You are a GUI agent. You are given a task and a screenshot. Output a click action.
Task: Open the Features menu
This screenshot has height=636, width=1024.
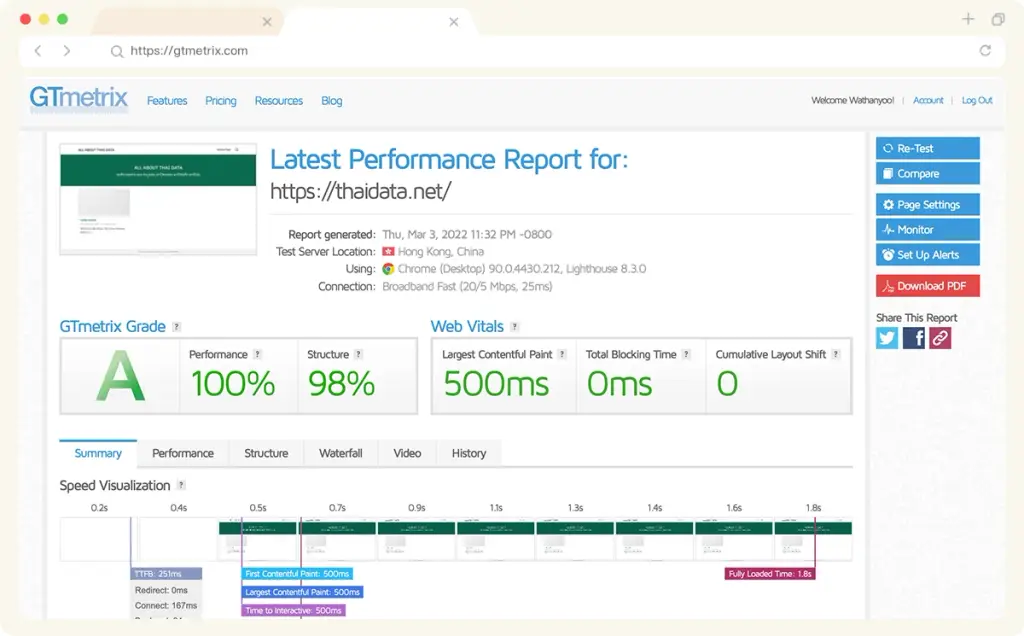click(167, 101)
